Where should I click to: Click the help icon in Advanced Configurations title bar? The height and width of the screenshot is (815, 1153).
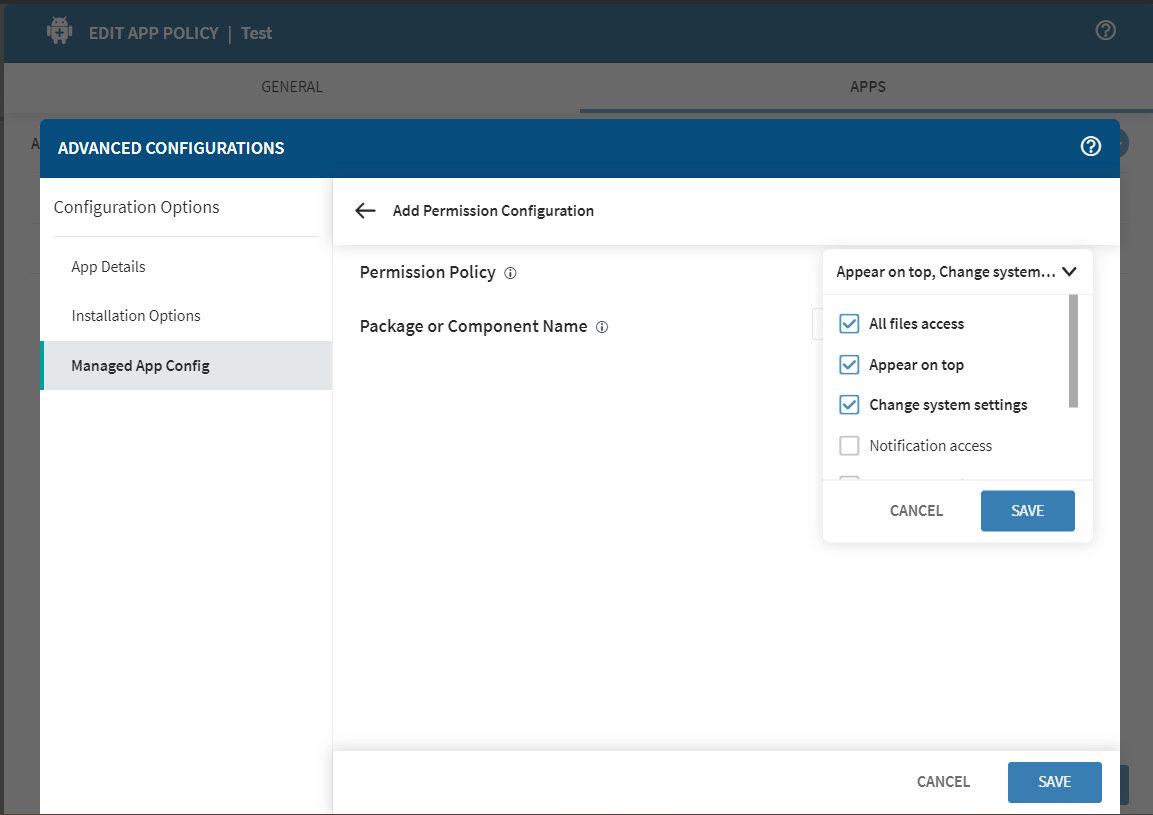pyautogui.click(x=1091, y=147)
